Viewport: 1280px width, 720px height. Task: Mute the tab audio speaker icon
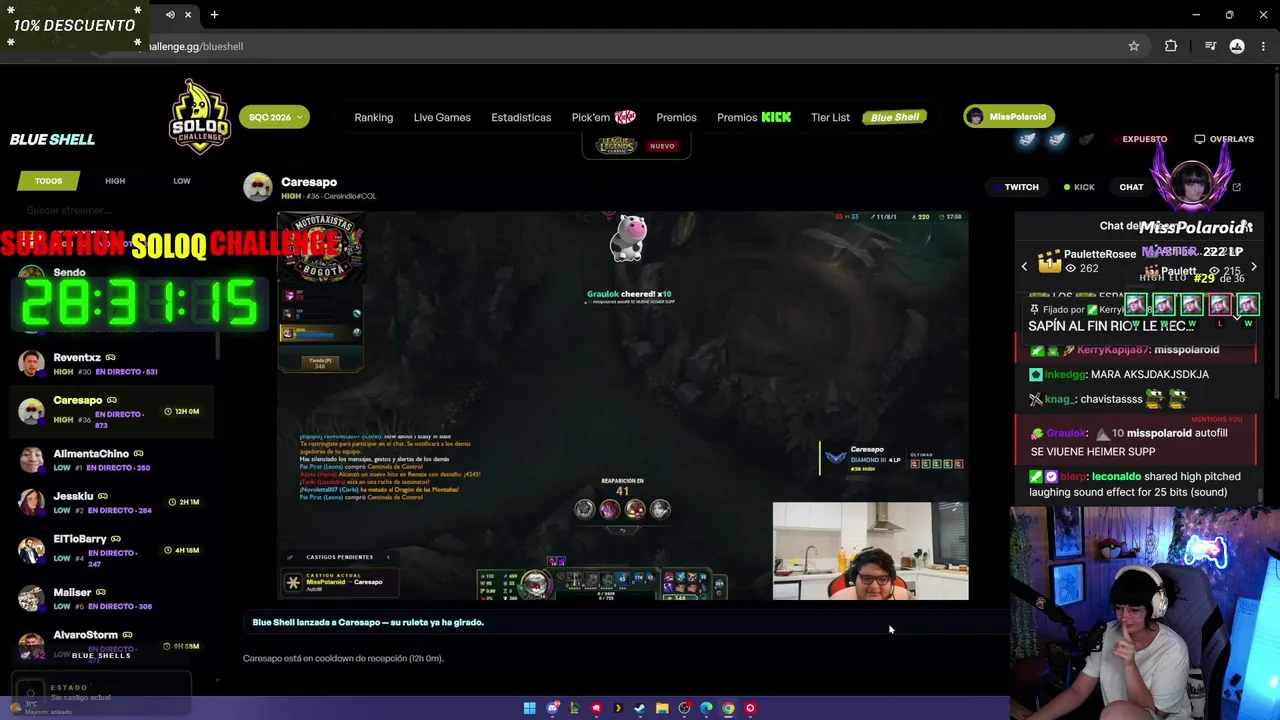(x=170, y=15)
